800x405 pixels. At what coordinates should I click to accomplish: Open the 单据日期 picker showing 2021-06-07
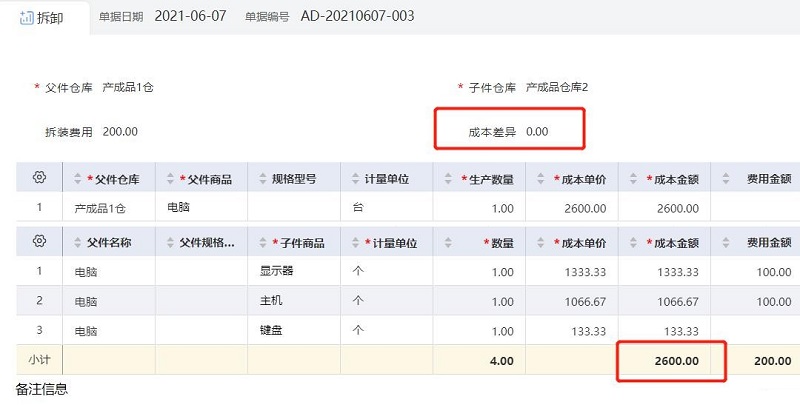tap(197, 17)
